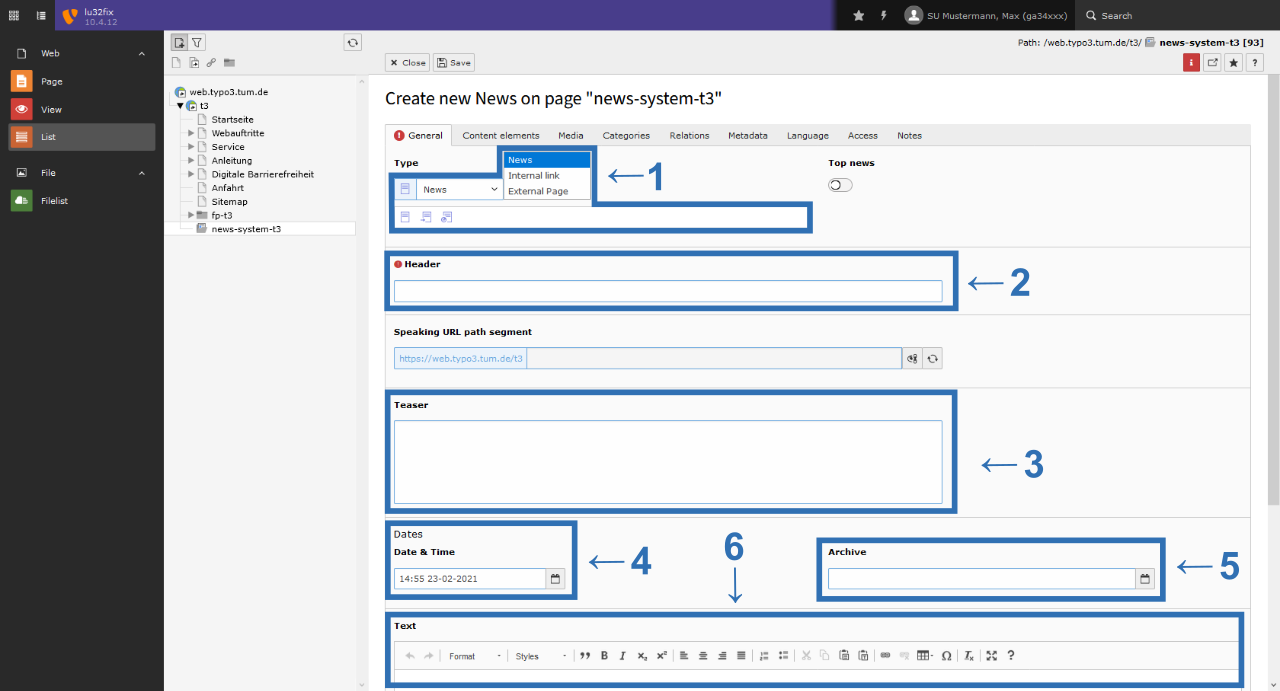Open the View module
This screenshot has height=691, width=1280.
point(82,109)
